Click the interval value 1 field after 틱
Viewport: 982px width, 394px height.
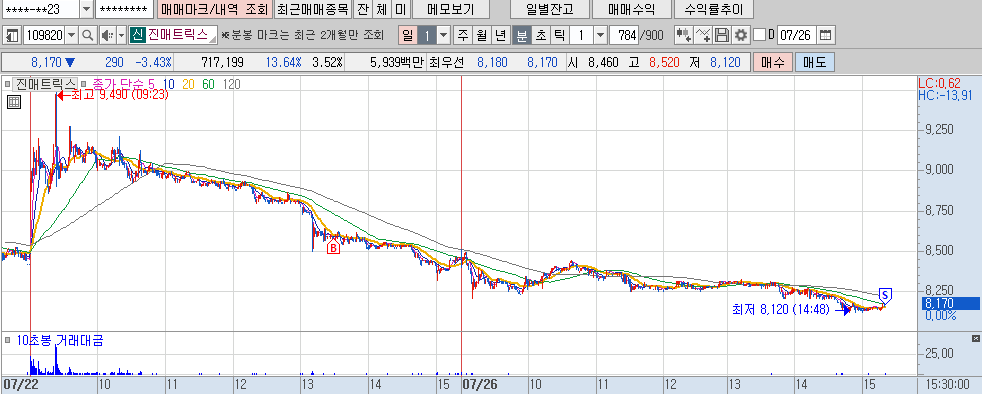(581, 35)
